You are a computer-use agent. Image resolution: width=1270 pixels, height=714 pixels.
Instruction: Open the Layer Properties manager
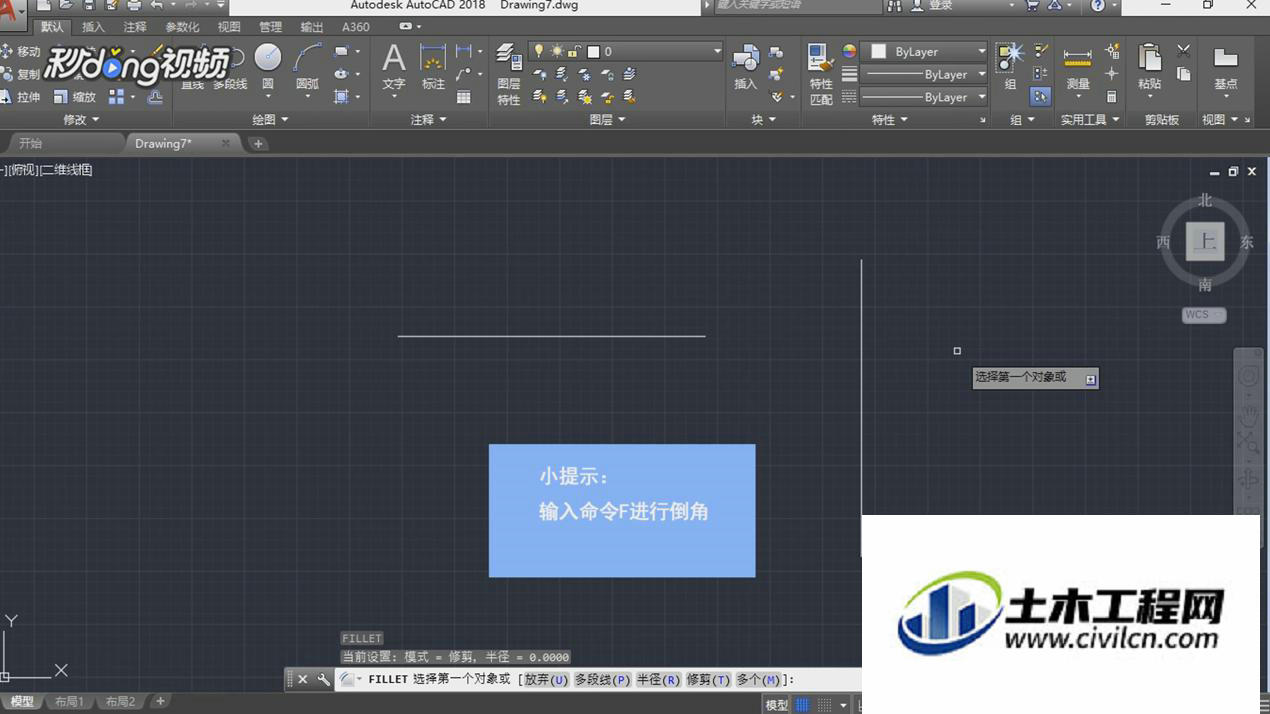pos(509,74)
